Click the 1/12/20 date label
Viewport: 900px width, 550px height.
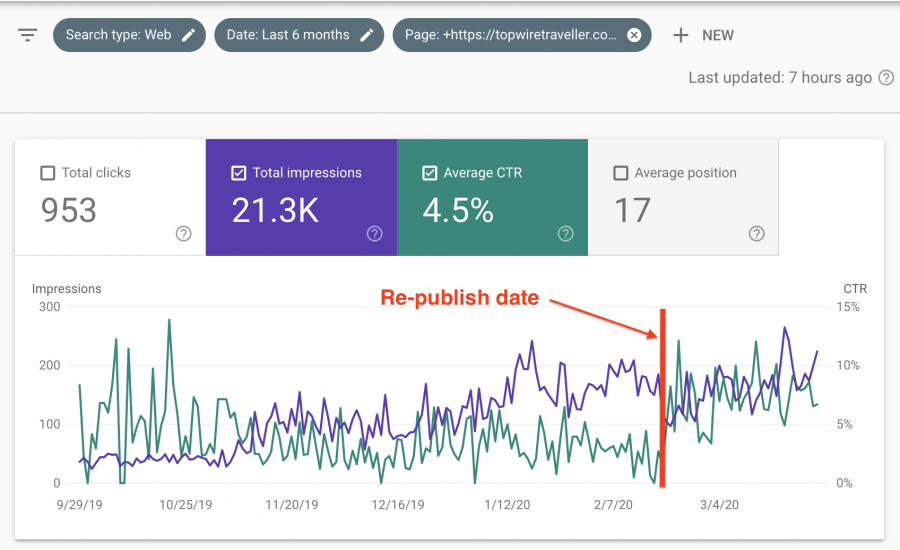507,505
